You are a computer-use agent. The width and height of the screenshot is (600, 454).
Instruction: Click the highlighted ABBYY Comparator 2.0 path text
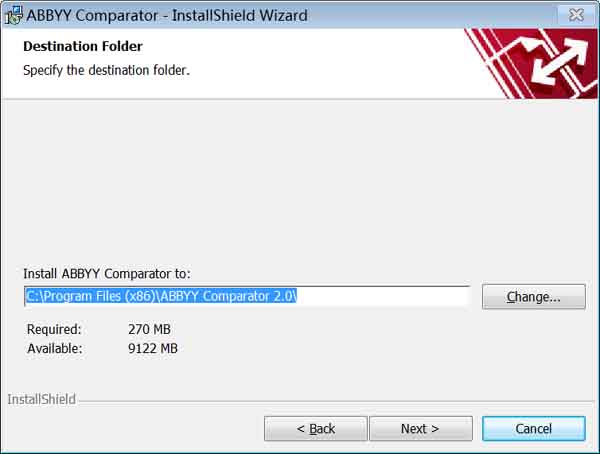coord(161,296)
